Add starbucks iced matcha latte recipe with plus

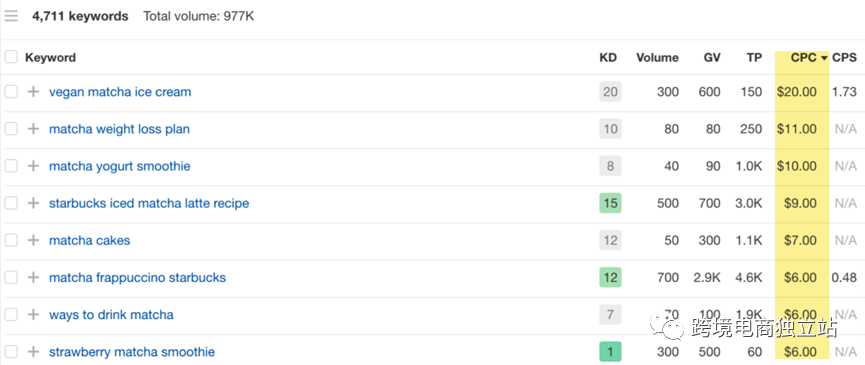point(34,203)
